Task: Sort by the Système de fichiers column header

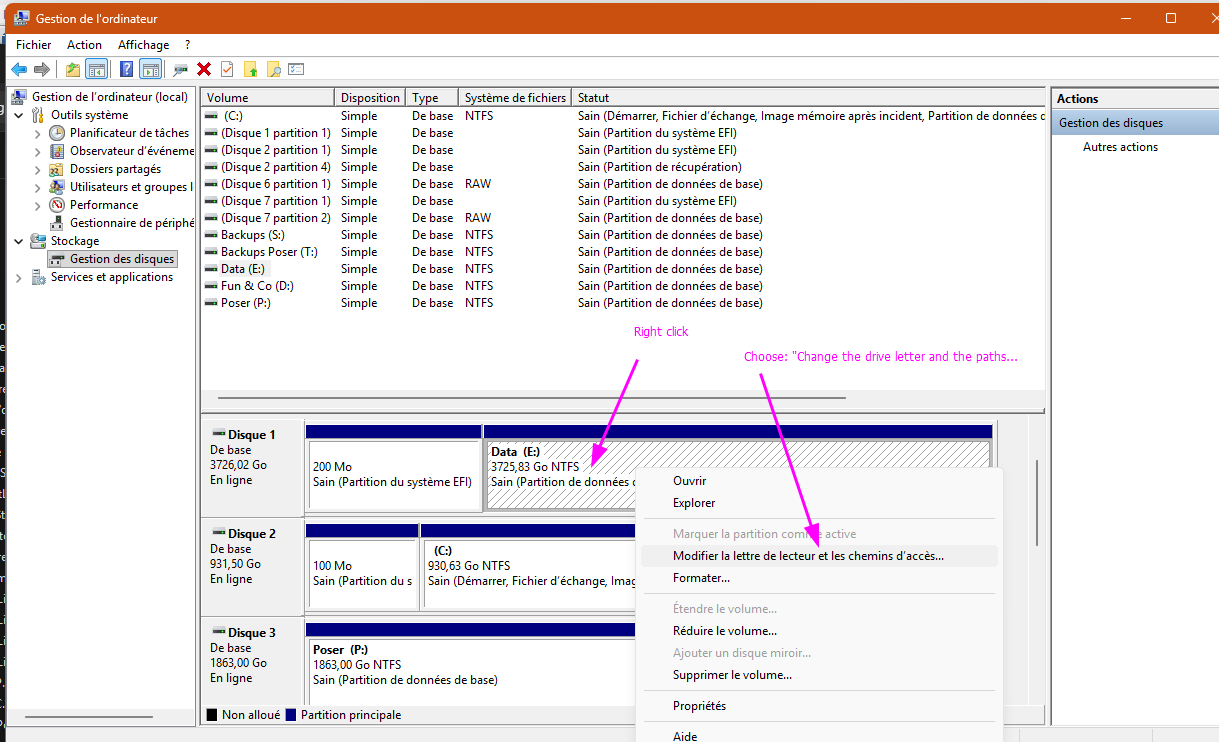Action: [515, 98]
